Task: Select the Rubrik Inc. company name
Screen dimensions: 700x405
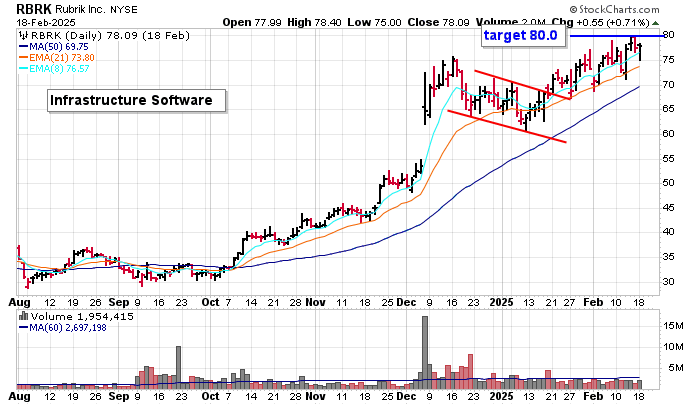Action: [81, 9]
